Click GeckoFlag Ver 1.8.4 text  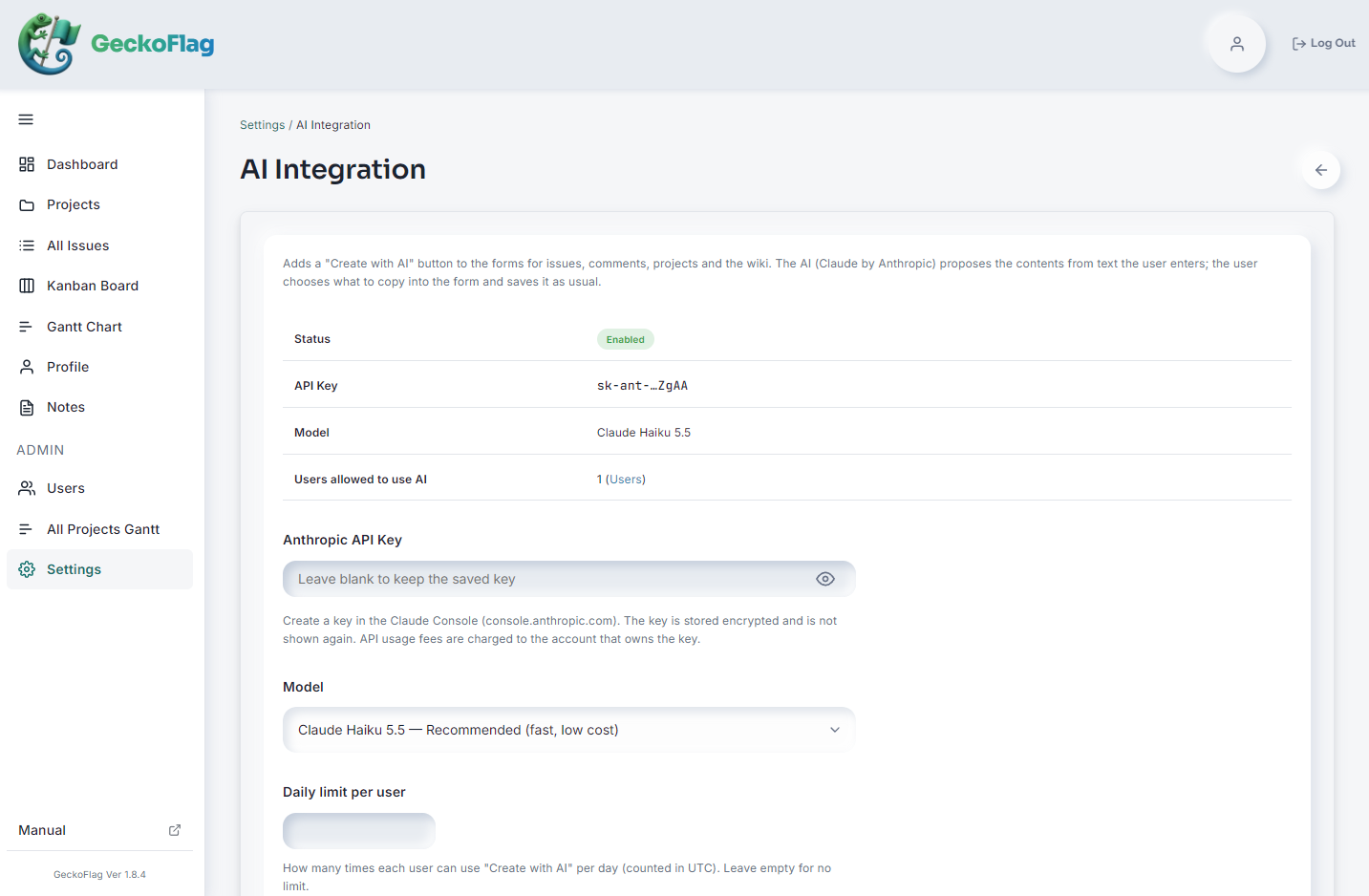point(99,874)
